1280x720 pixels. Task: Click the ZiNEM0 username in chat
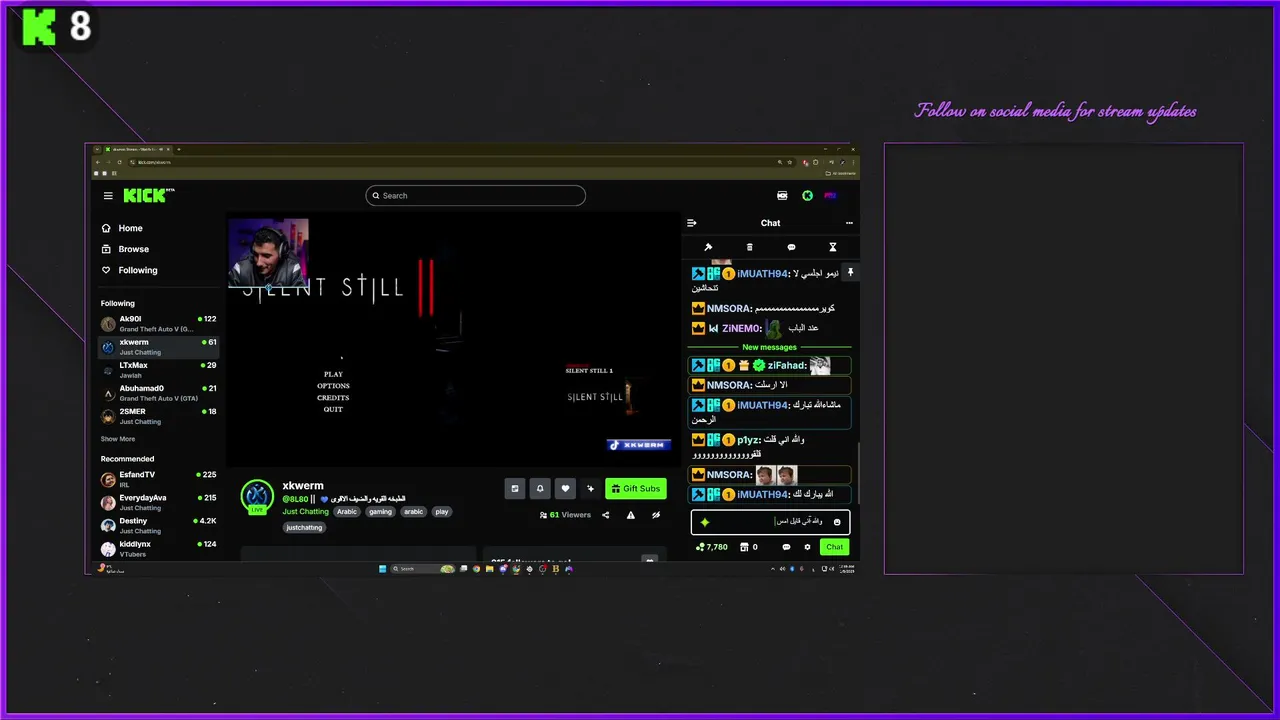741,328
